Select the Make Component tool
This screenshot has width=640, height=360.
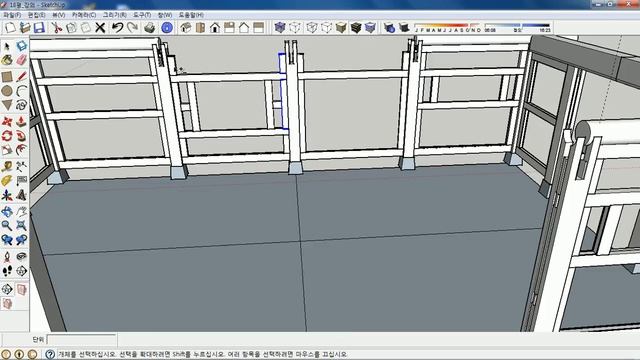(22, 46)
